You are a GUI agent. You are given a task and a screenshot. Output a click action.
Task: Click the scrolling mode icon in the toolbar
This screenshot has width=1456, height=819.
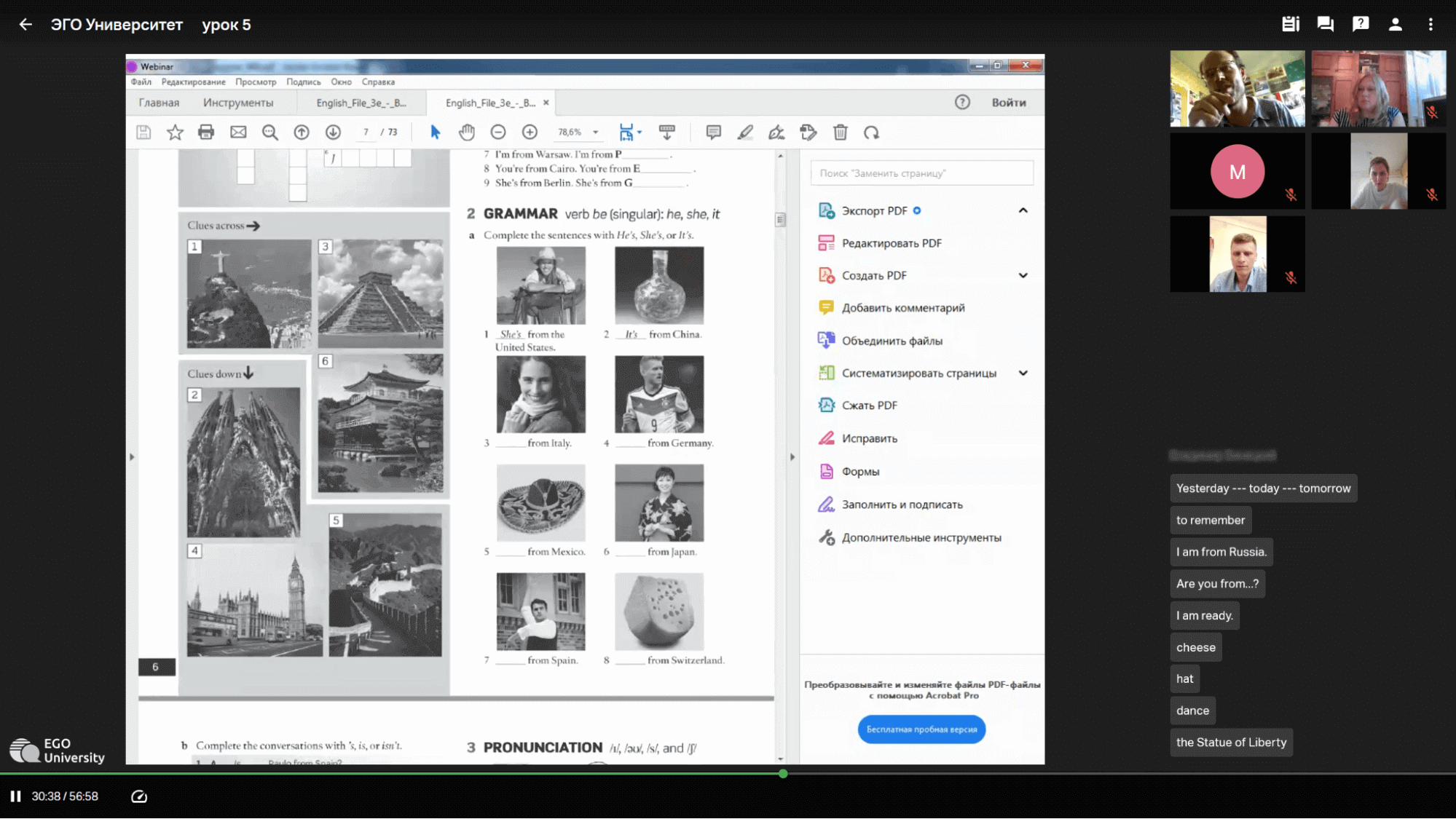[x=666, y=132]
